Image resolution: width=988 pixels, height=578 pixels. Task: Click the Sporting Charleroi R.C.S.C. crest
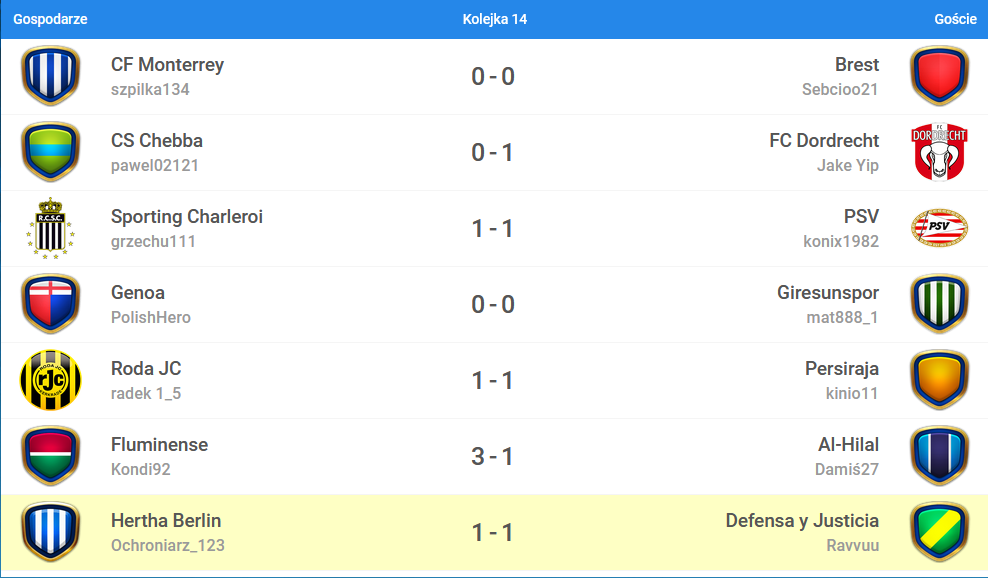point(50,228)
